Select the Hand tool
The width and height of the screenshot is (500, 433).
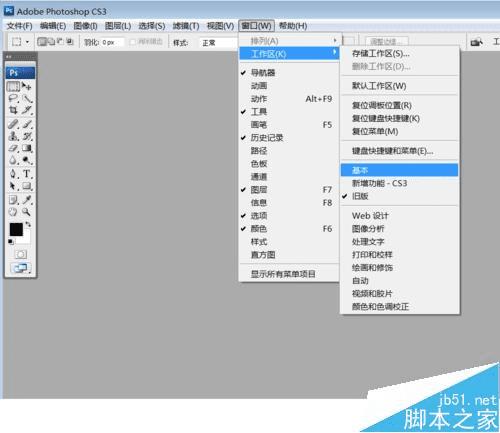point(13,212)
